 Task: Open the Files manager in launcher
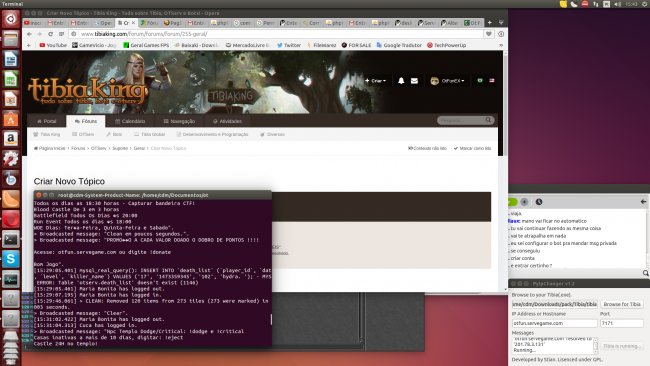point(11,39)
